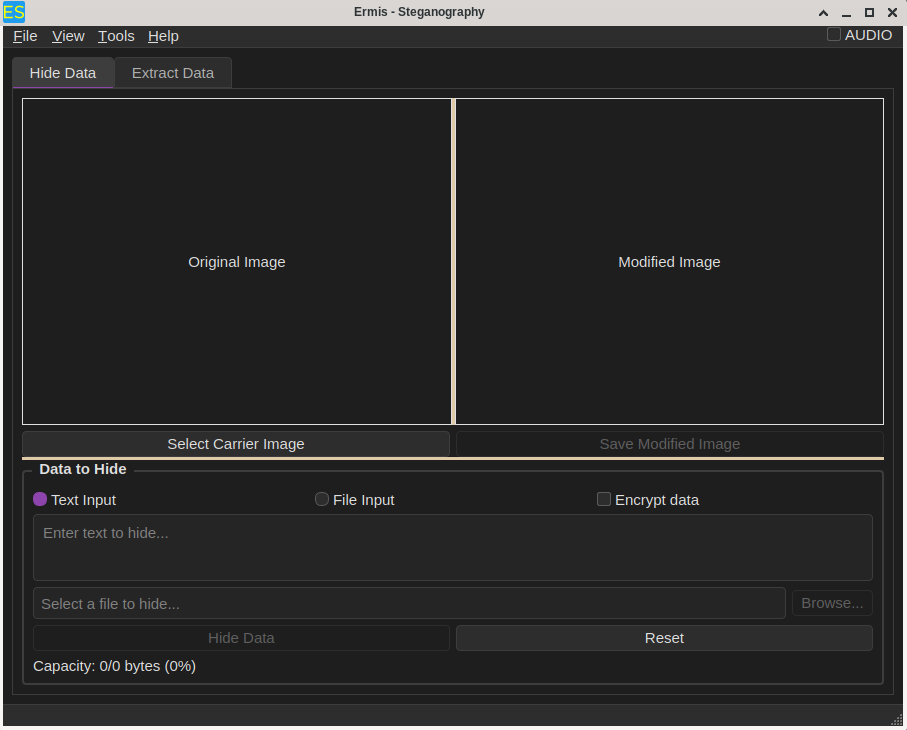Click the splitter between image panels

453,262
